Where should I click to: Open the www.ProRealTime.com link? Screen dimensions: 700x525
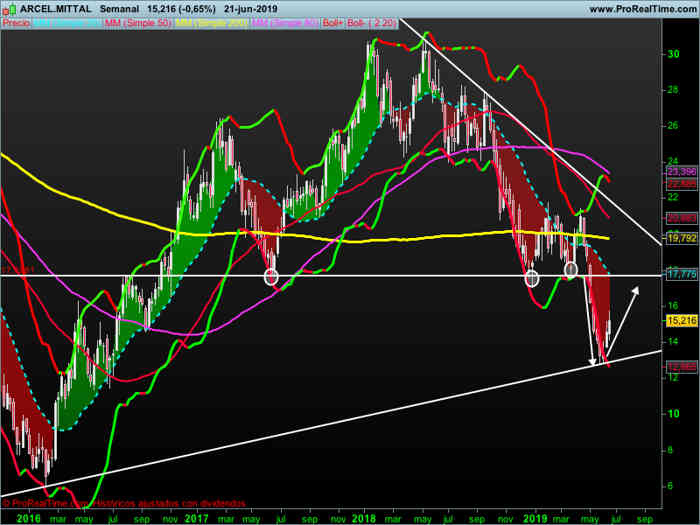tap(642, 9)
